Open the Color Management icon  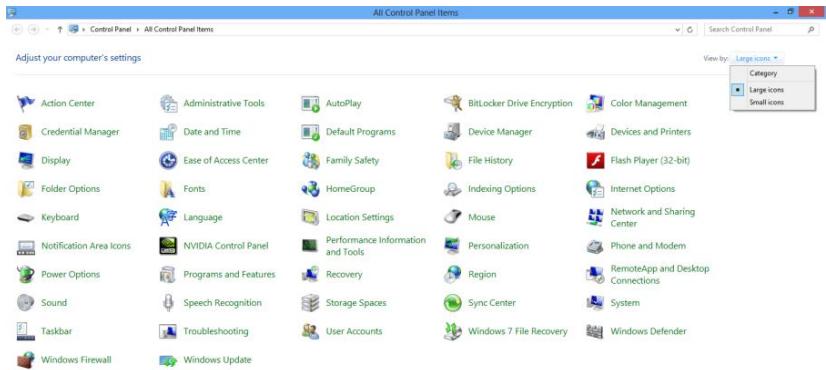coord(595,103)
